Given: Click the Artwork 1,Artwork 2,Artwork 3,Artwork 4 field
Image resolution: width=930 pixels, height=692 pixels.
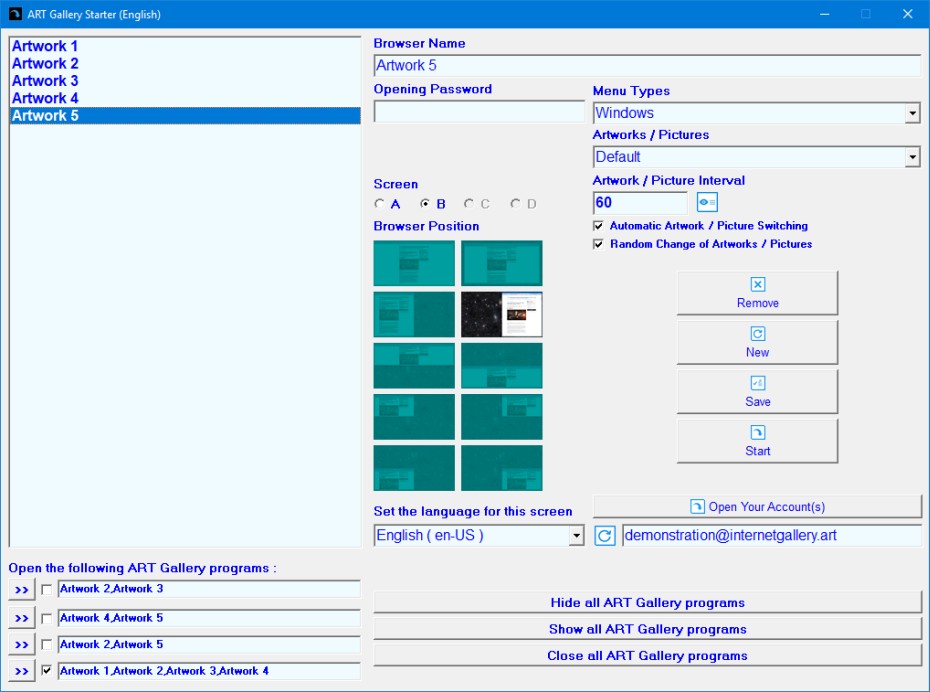Looking at the screenshot, I should click(209, 671).
